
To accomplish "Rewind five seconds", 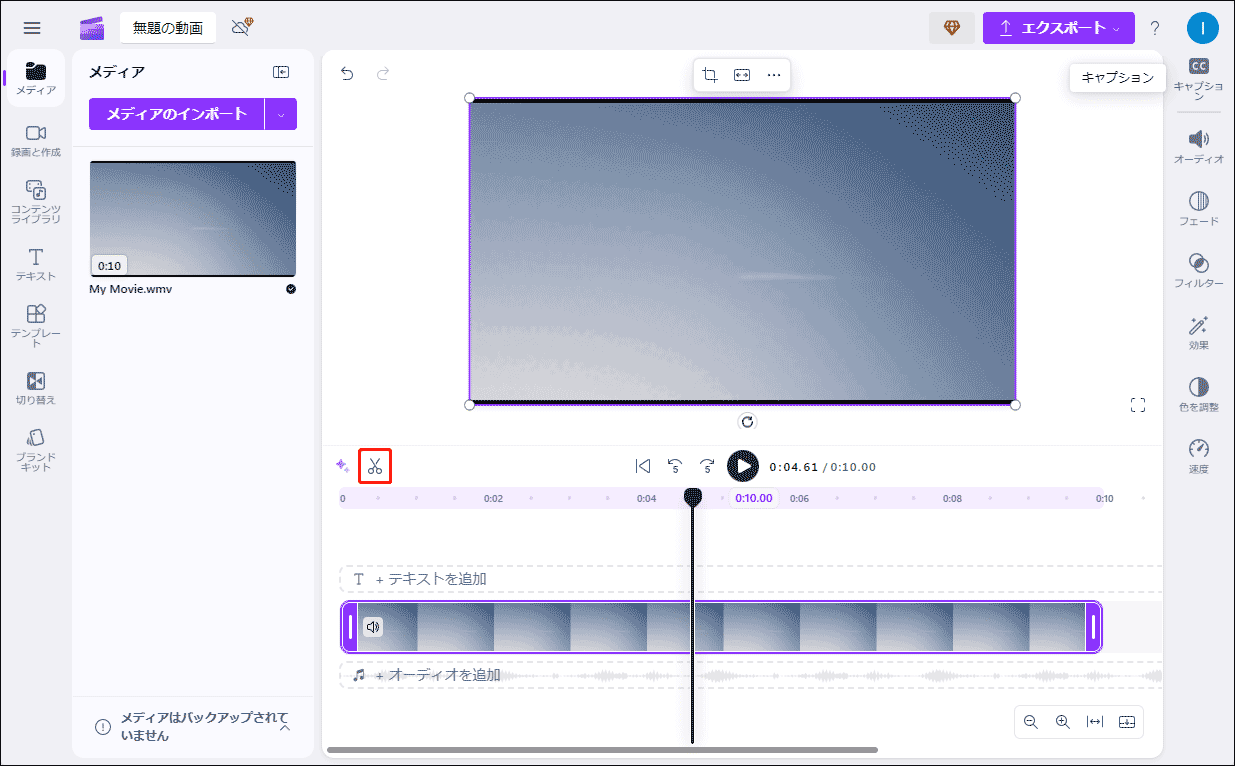I will pyautogui.click(x=675, y=466).
